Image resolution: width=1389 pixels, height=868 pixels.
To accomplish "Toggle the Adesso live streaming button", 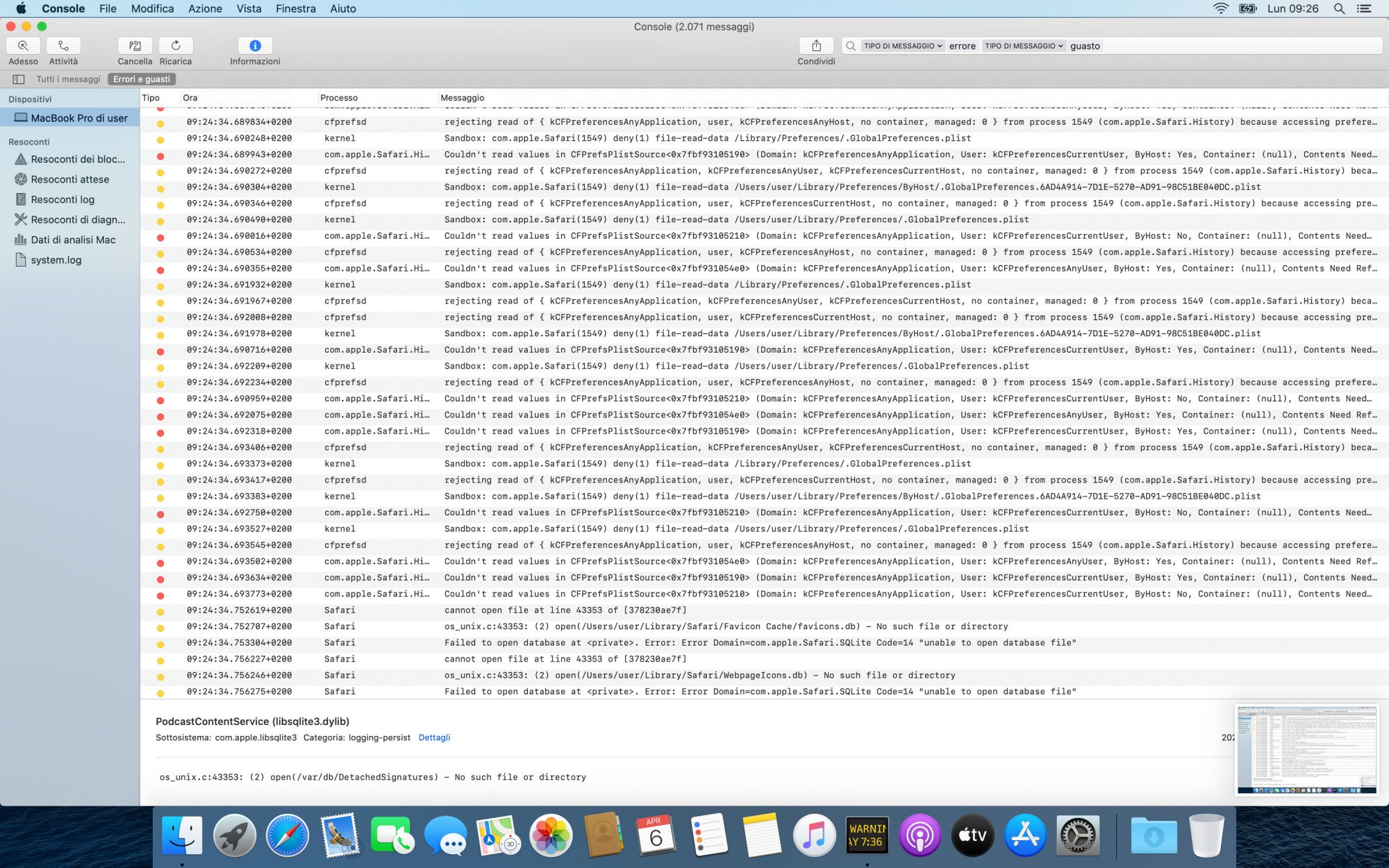I will [x=23, y=46].
